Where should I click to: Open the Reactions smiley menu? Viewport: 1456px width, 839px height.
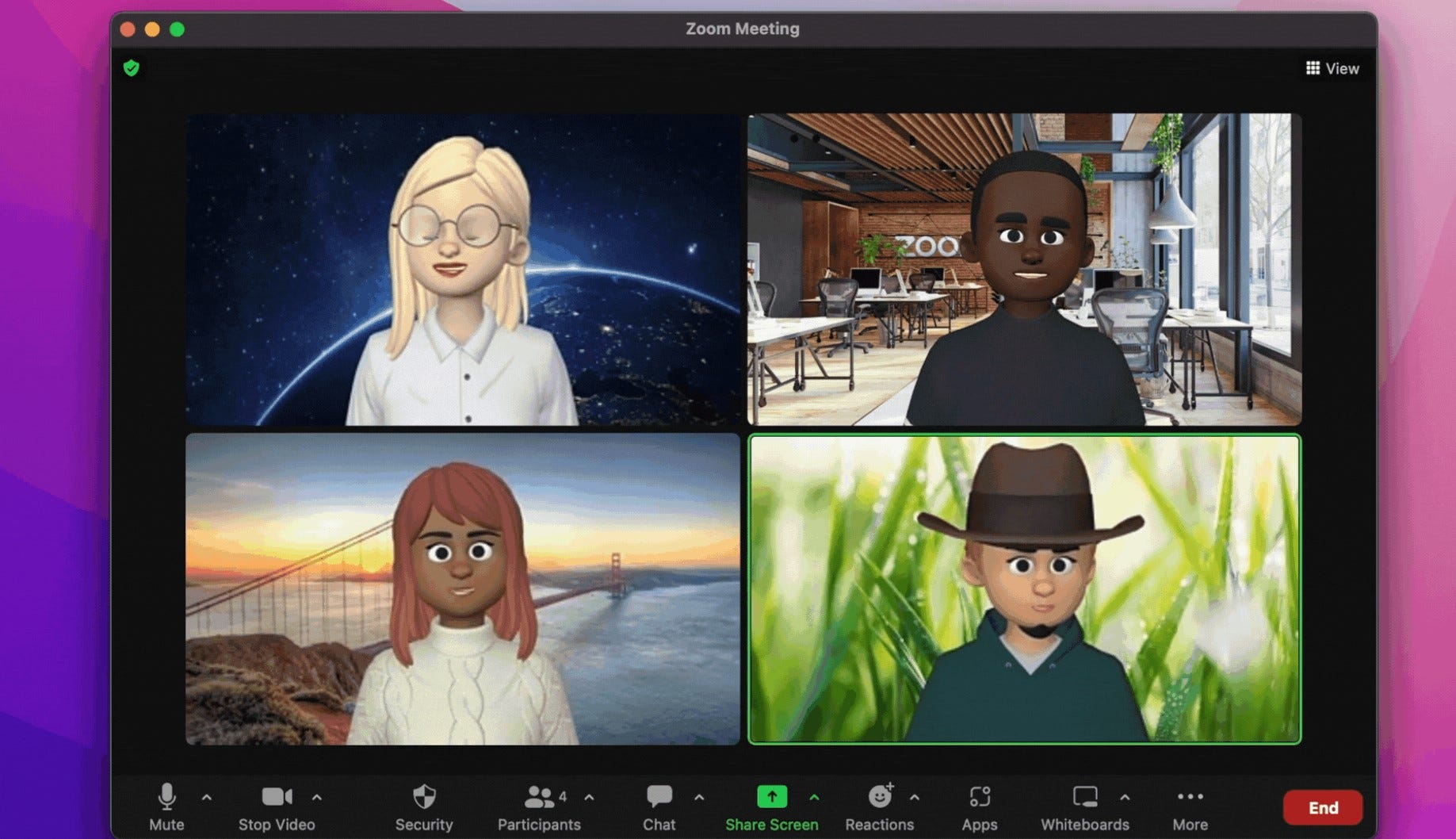pyautogui.click(x=879, y=806)
